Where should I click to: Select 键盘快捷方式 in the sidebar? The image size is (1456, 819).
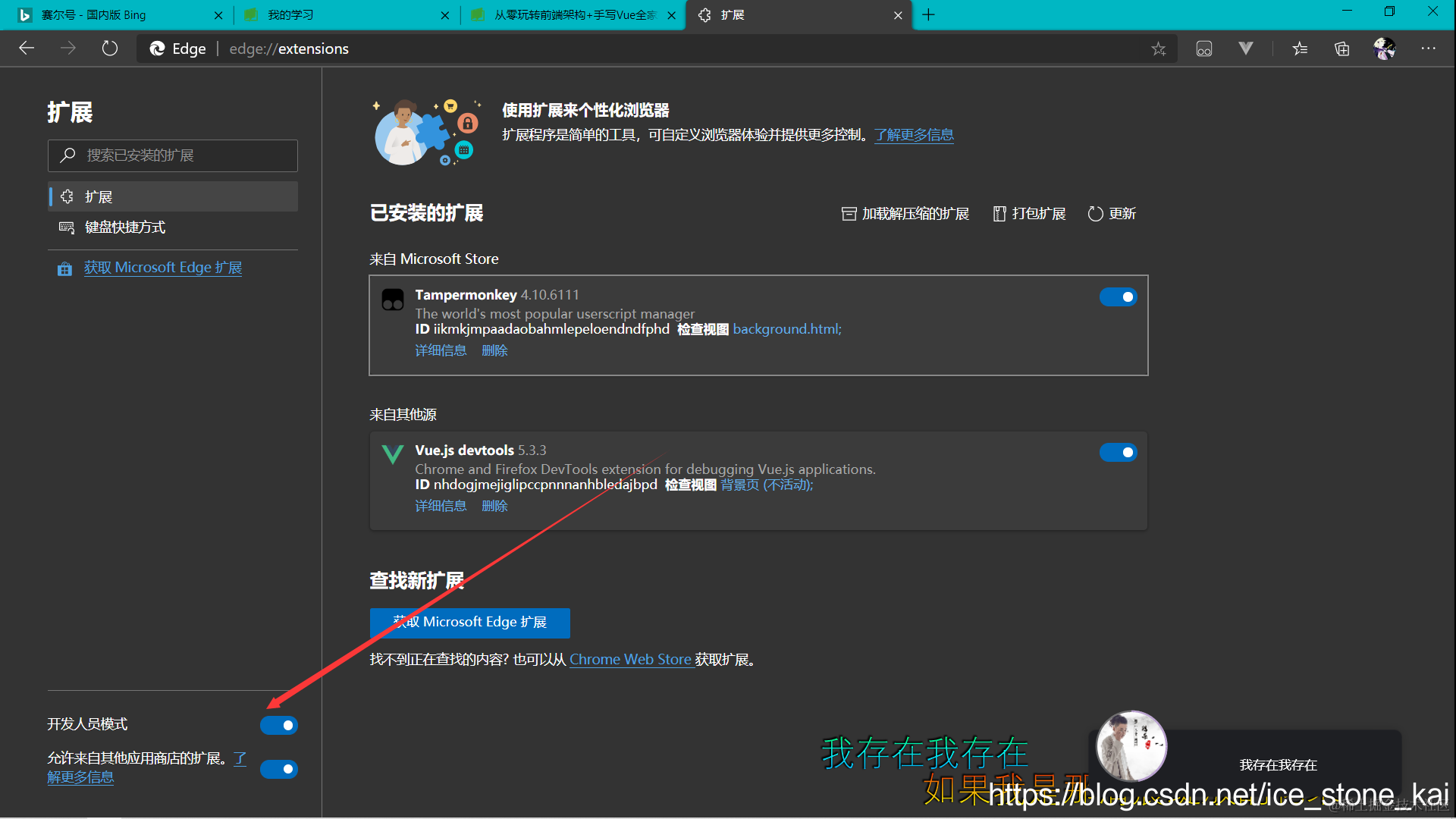click(125, 227)
